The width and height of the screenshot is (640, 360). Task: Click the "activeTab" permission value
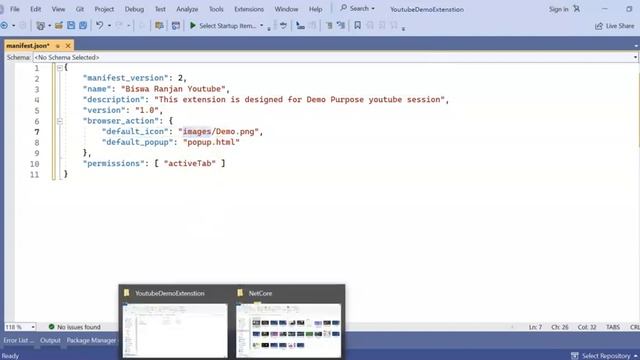pyautogui.click(x=190, y=163)
